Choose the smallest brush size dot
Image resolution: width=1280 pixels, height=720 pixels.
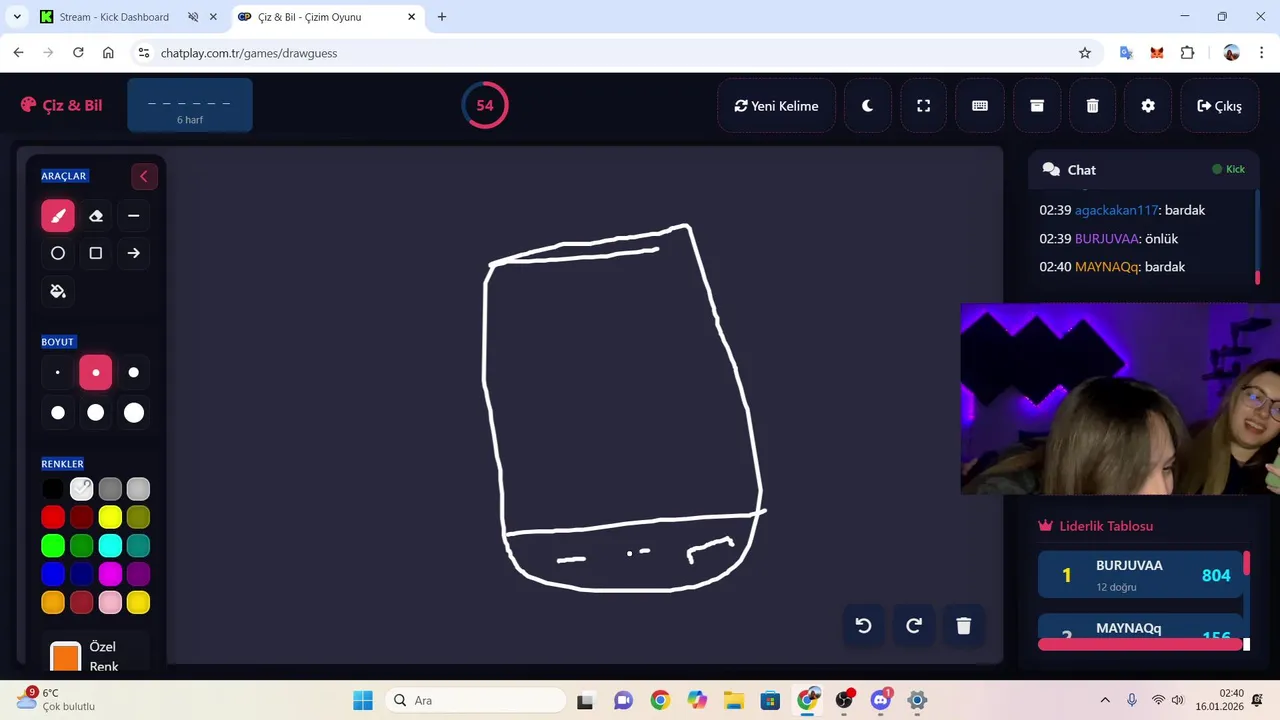pos(58,373)
